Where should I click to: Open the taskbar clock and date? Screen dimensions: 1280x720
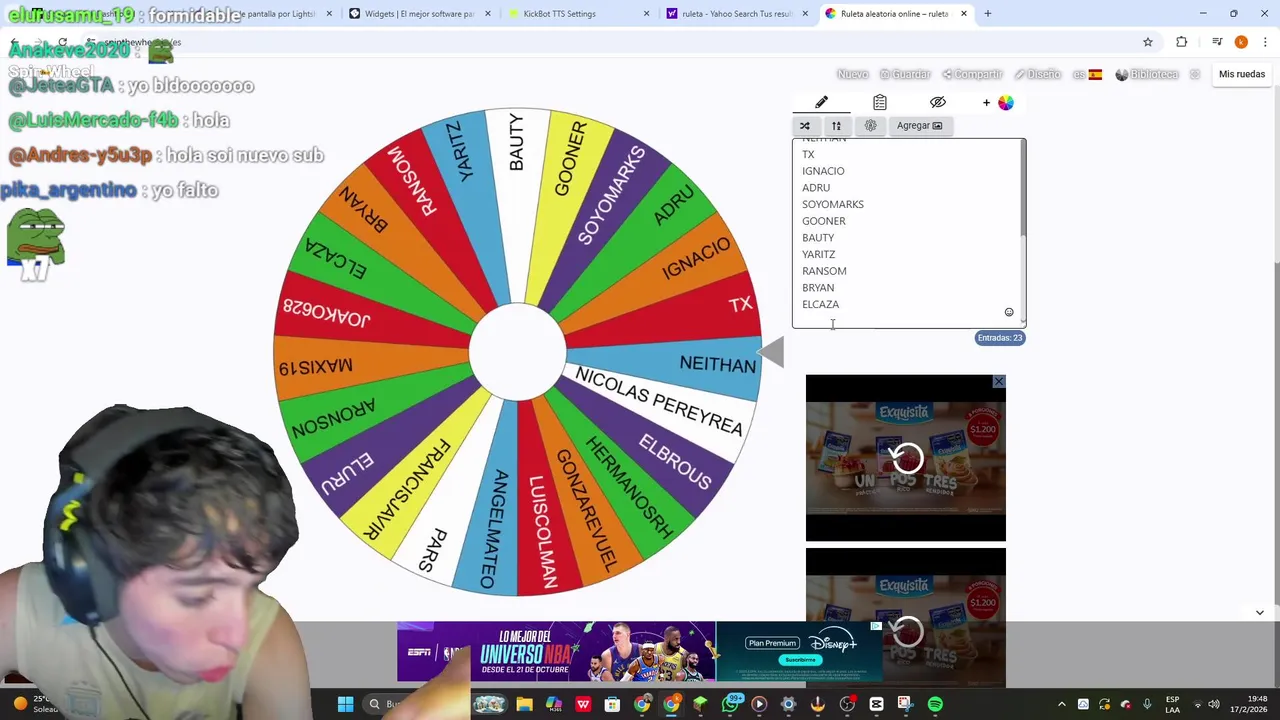tap(1248, 705)
